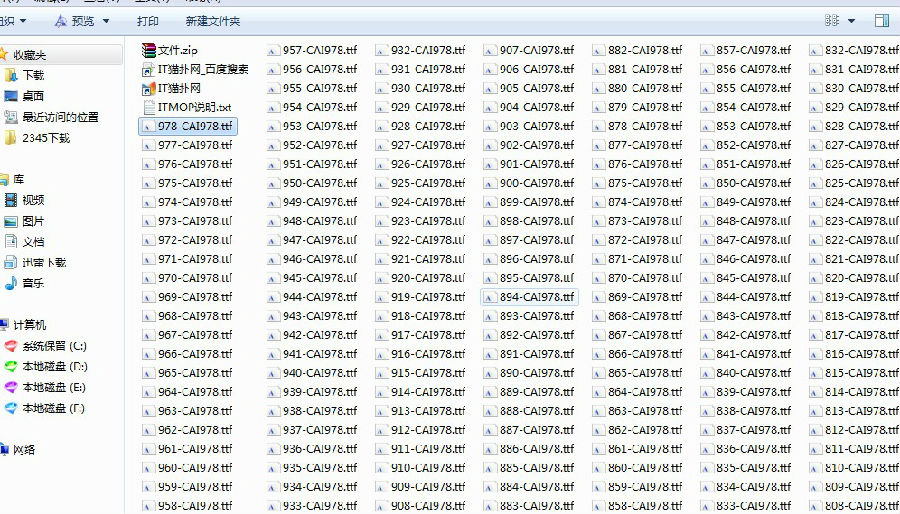Click the IT猫扑网 shortcut file icon
900x514 pixels.
point(148,88)
